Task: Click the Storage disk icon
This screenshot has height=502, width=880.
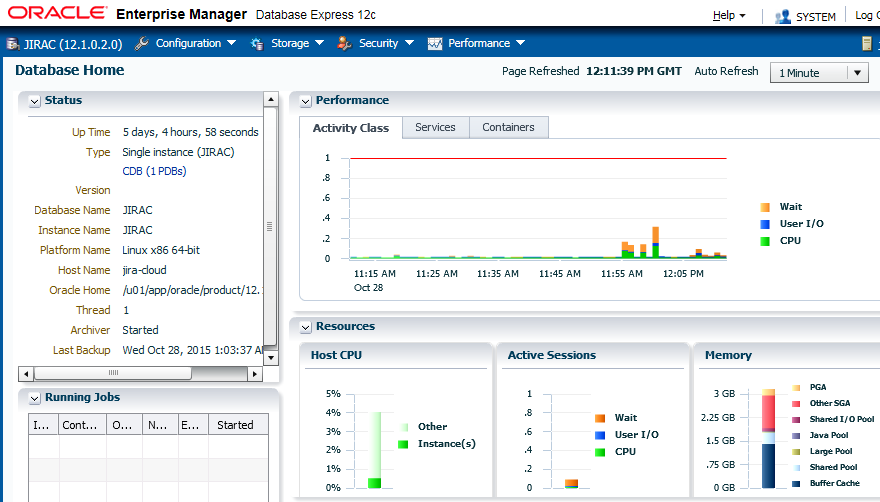Action: 257,44
